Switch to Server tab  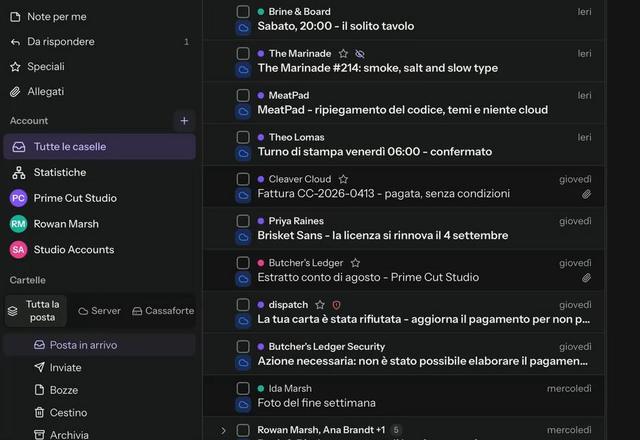pyautogui.click(x=99, y=311)
